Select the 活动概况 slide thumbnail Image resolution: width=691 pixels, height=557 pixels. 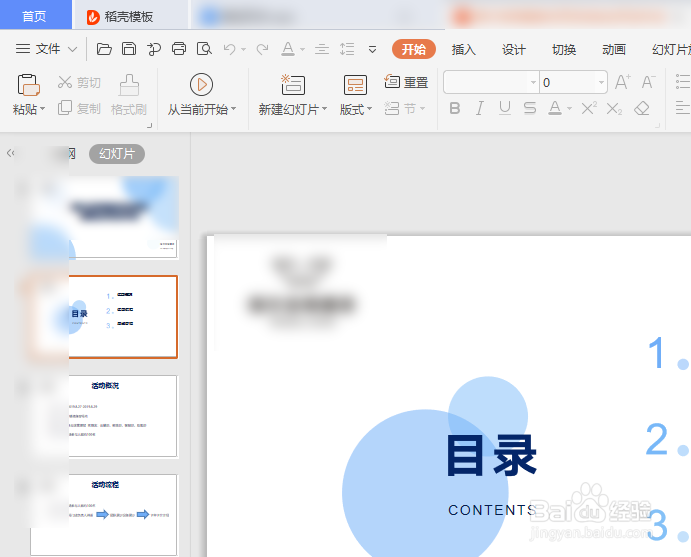[104, 416]
